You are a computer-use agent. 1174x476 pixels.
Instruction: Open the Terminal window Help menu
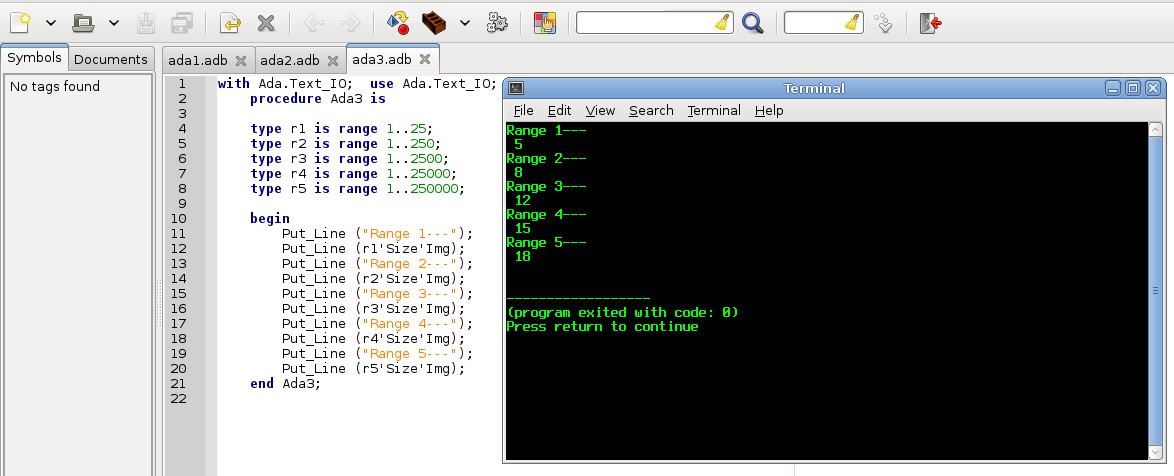pos(769,111)
